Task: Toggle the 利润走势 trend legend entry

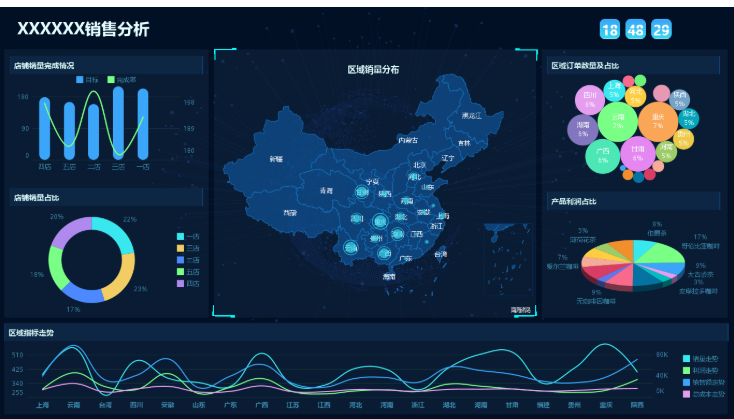Action: coord(700,370)
